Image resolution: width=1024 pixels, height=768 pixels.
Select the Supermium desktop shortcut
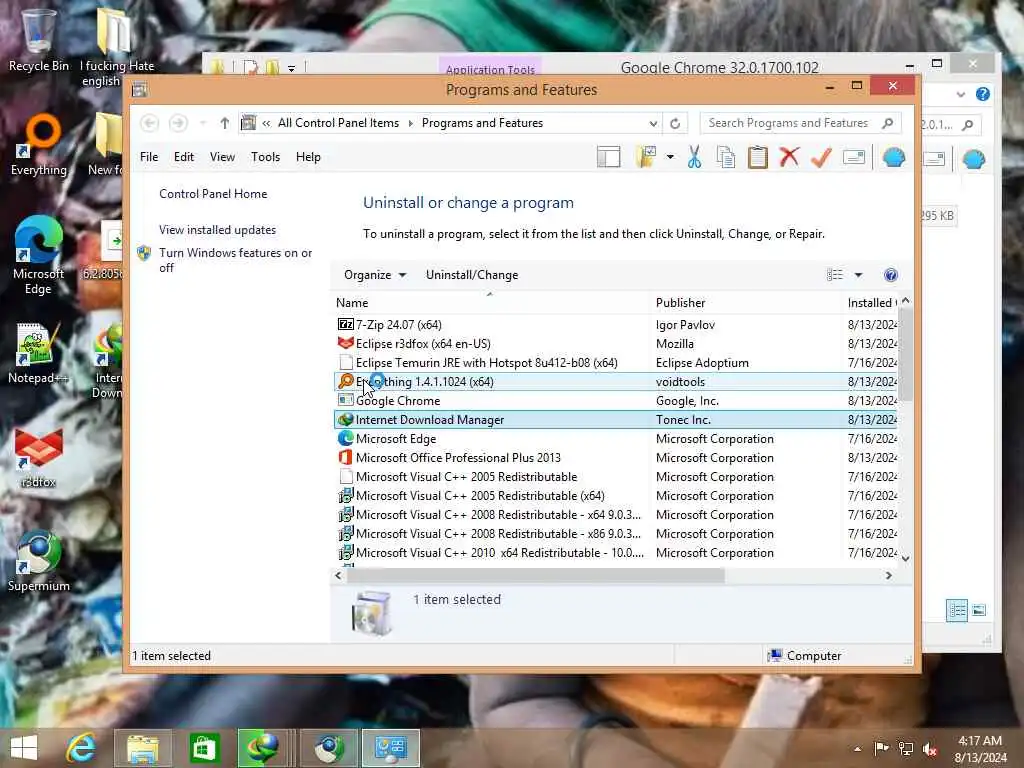[39, 562]
